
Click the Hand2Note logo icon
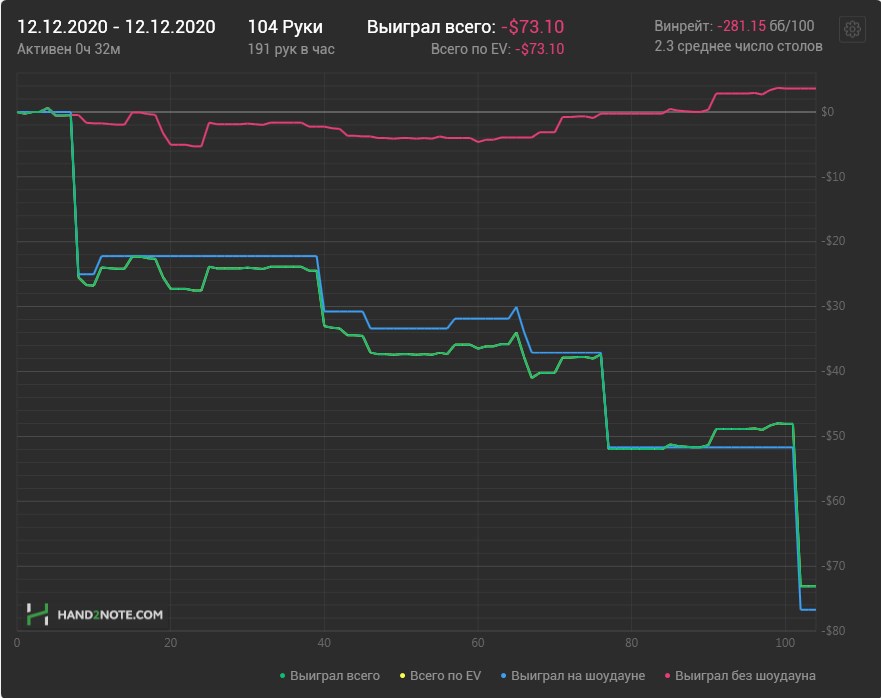pos(37,614)
